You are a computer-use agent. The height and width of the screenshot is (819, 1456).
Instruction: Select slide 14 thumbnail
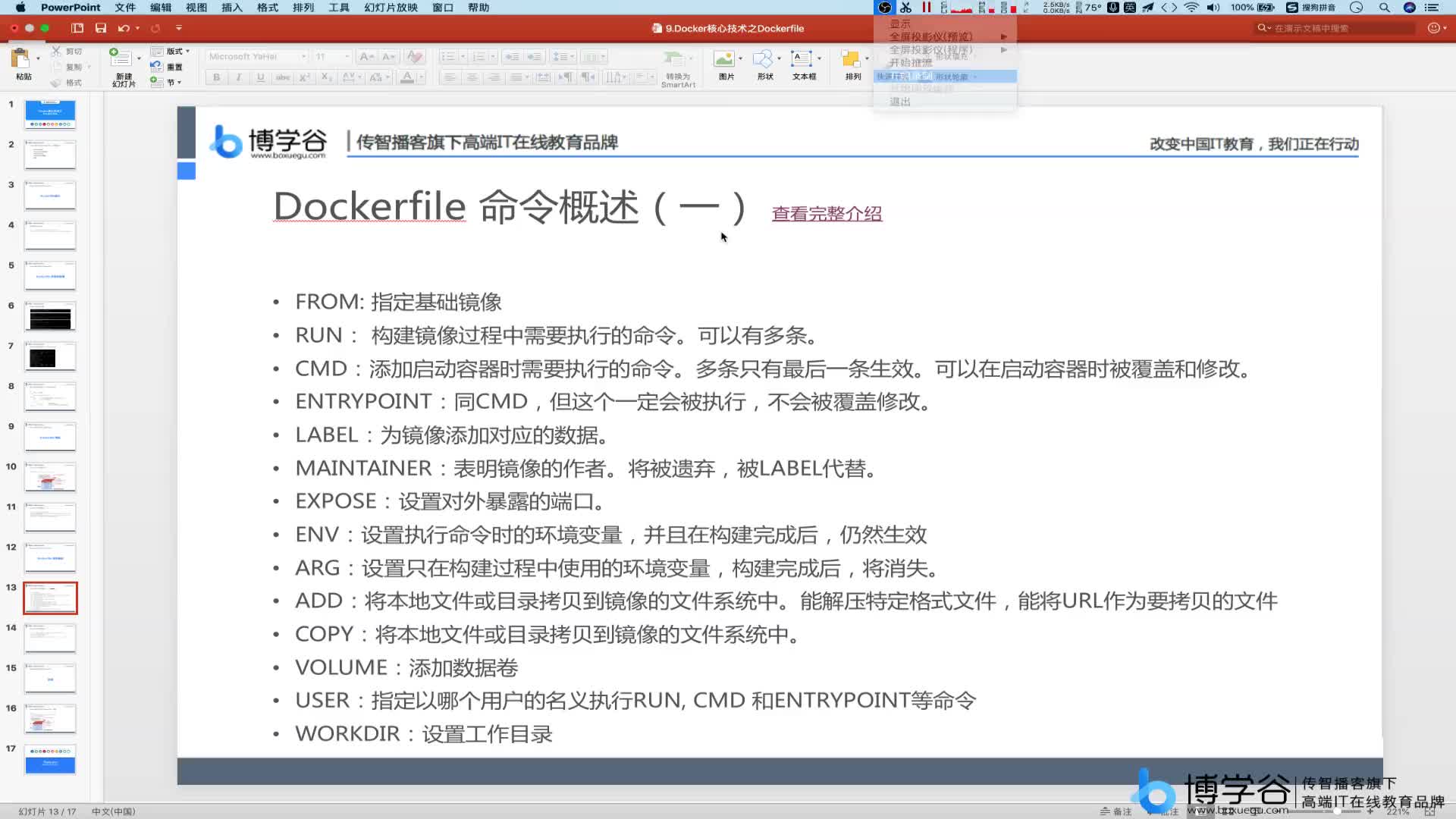[x=50, y=638]
